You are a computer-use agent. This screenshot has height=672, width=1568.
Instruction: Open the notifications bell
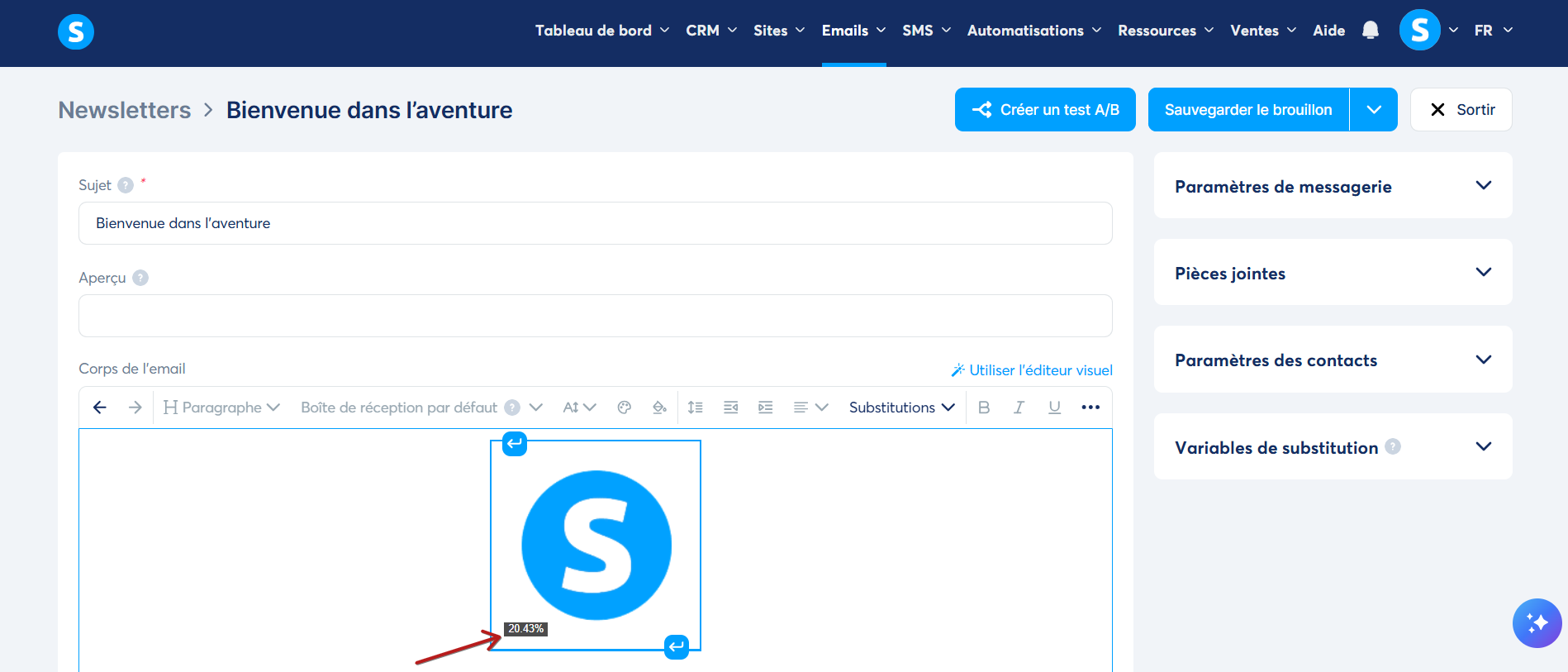coord(1371,31)
